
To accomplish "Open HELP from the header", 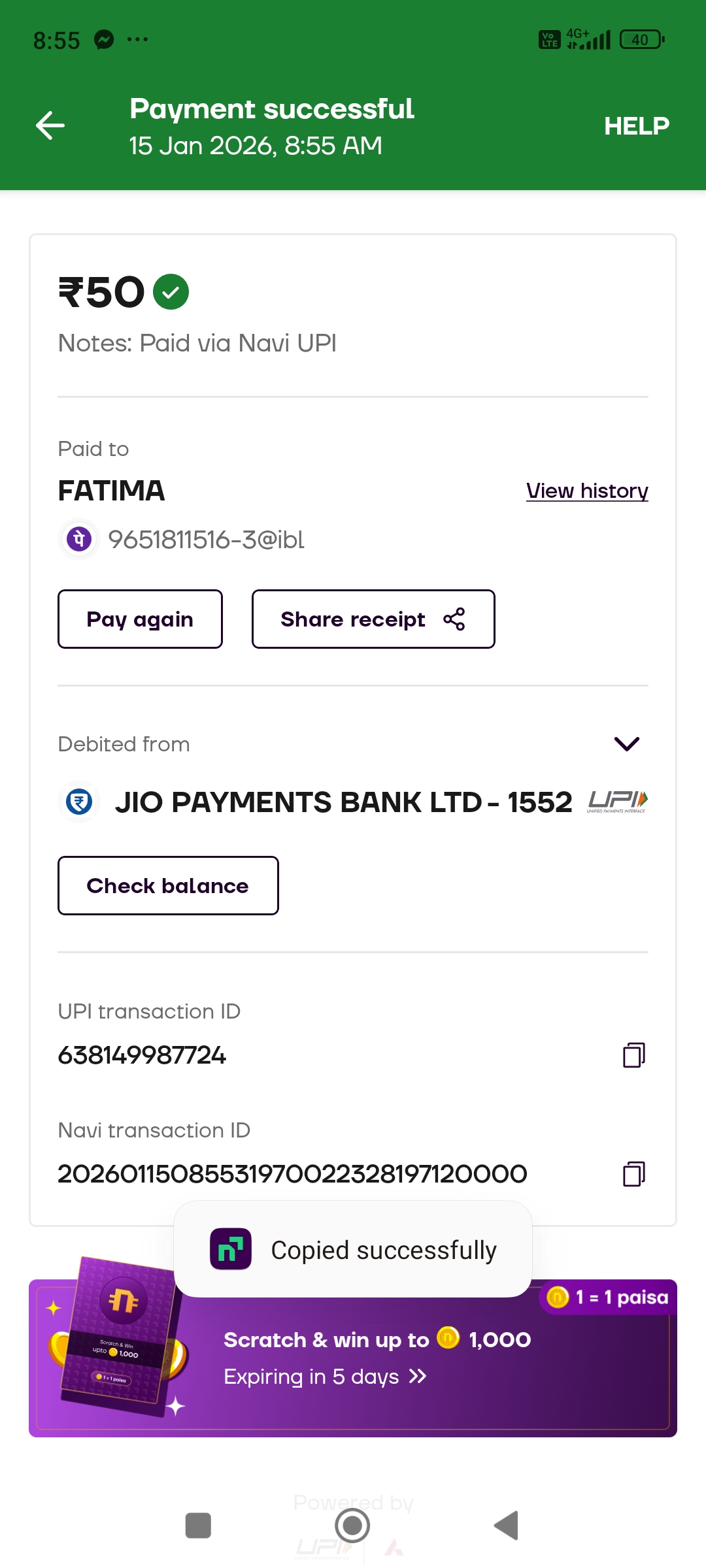I will tap(636, 125).
